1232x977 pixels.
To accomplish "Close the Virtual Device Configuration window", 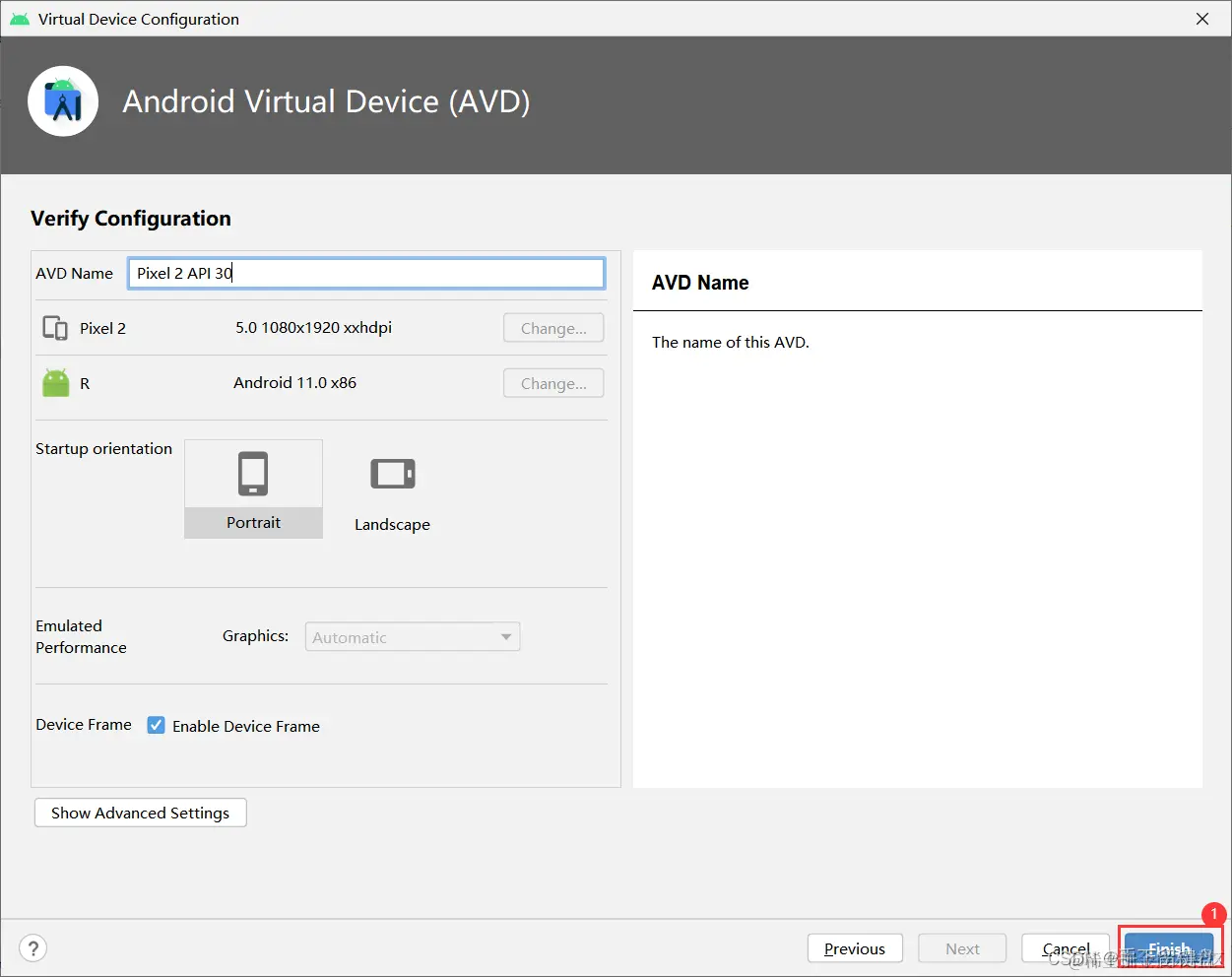I will (1202, 19).
